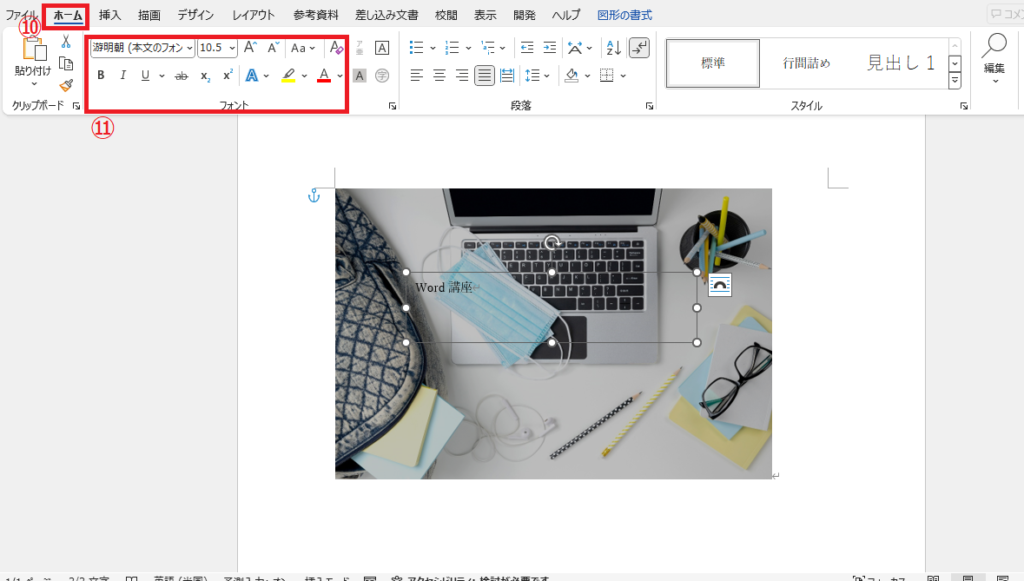
Task: Select the Format Painter brush
Action: (x=66, y=85)
